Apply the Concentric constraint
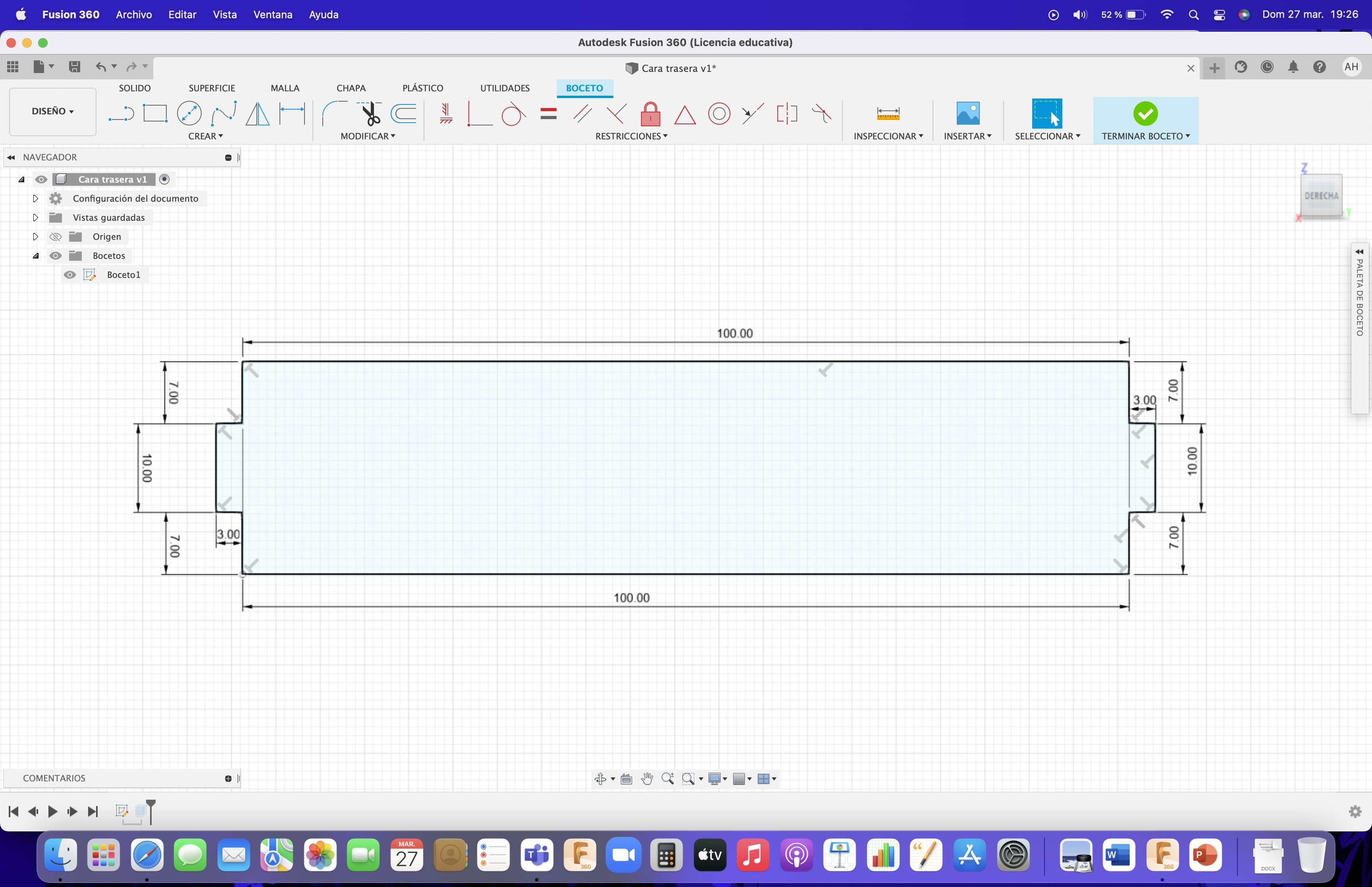1372x887 pixels. [x=719, y=114]
